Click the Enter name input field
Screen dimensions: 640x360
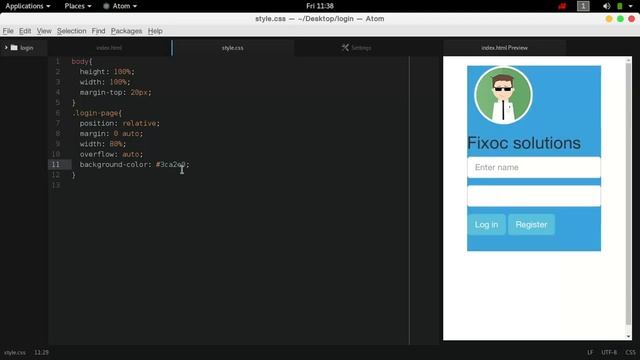534,167
